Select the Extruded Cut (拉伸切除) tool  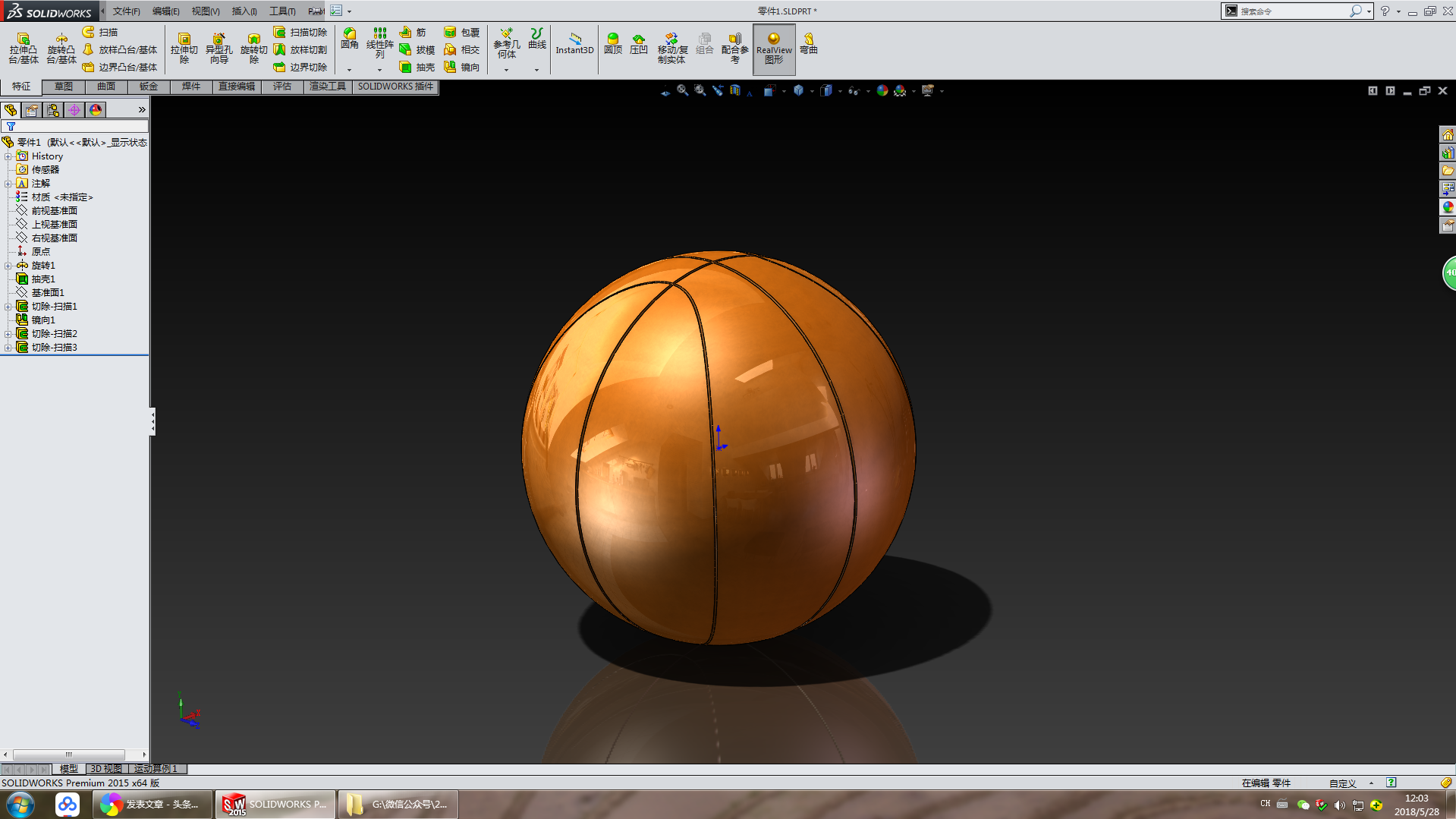pyautogui.click(x=184, y=49)
